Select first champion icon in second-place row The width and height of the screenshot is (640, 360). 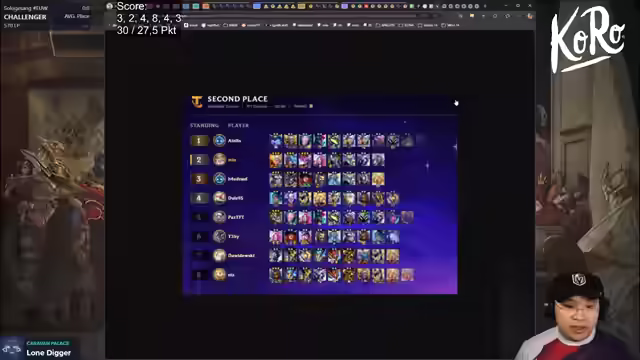(276, 160)
